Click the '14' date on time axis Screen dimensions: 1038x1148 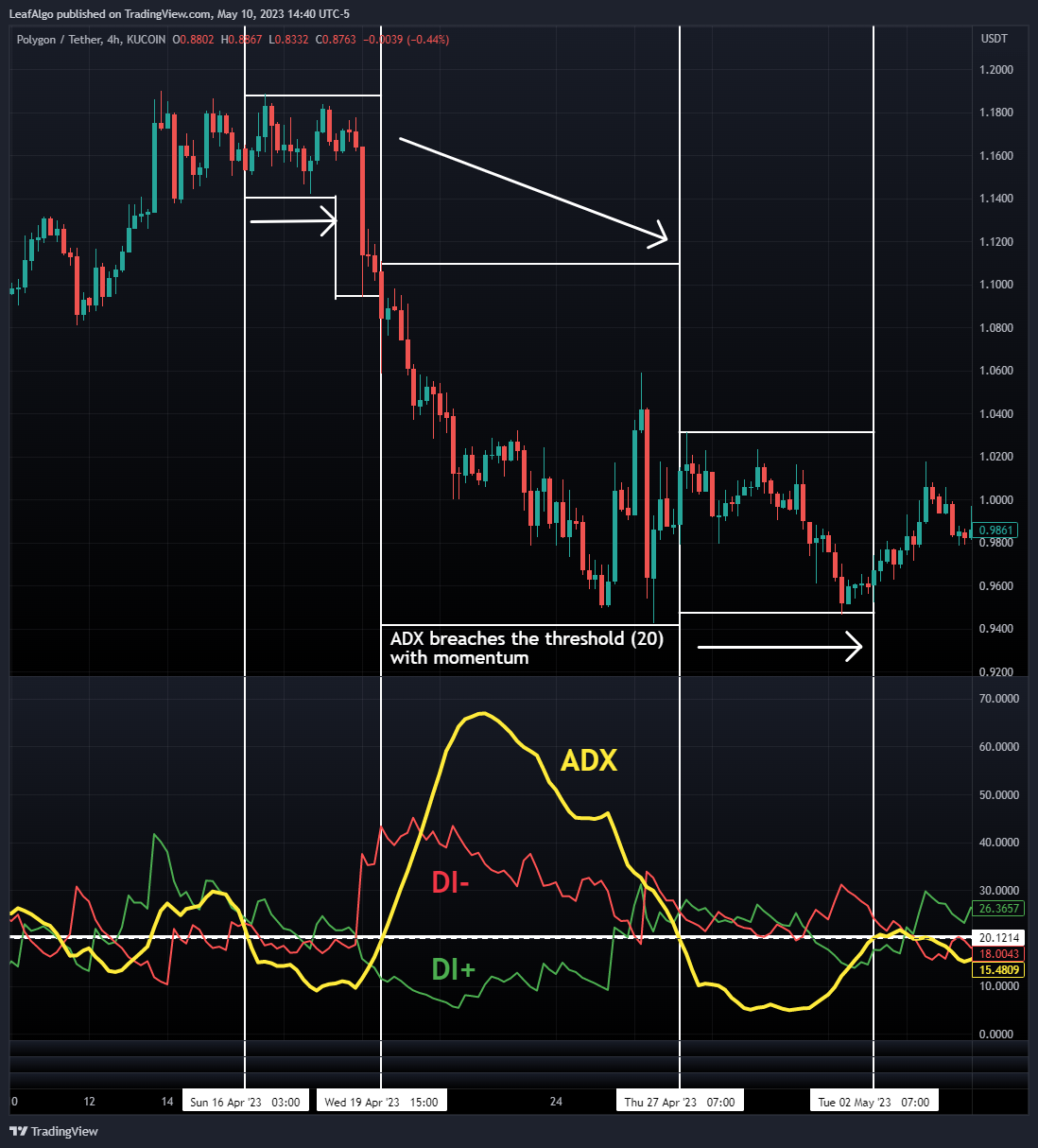click(167, 1102)
